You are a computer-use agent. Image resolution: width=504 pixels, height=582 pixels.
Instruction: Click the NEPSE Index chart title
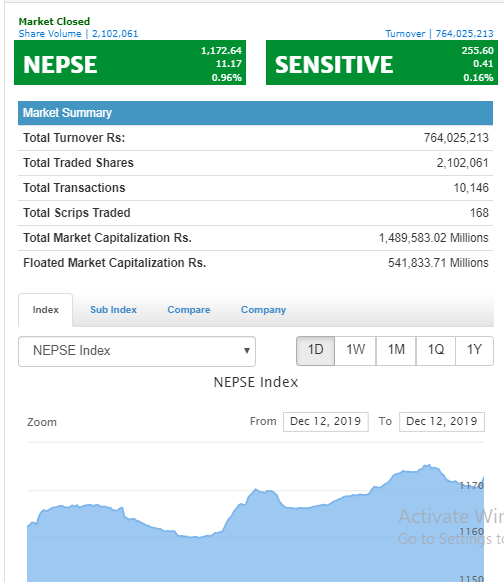tap(256, 382)
